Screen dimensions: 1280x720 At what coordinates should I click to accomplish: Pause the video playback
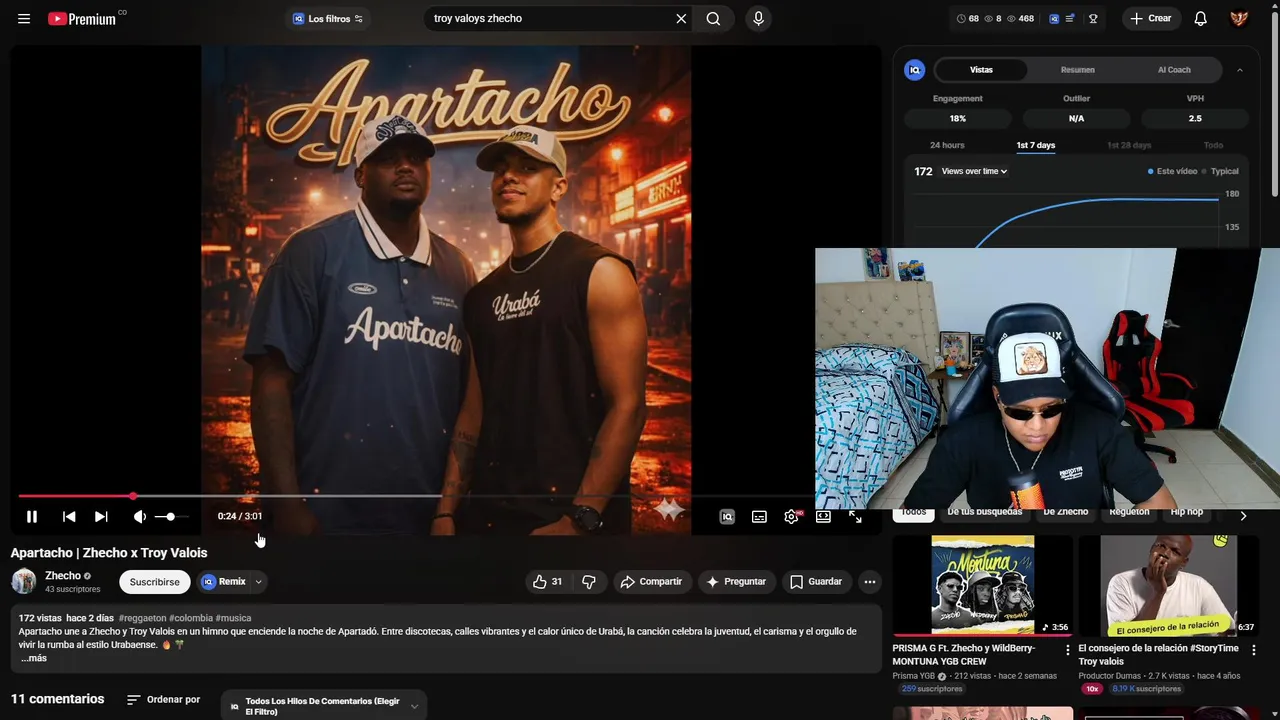coord(32,517)
